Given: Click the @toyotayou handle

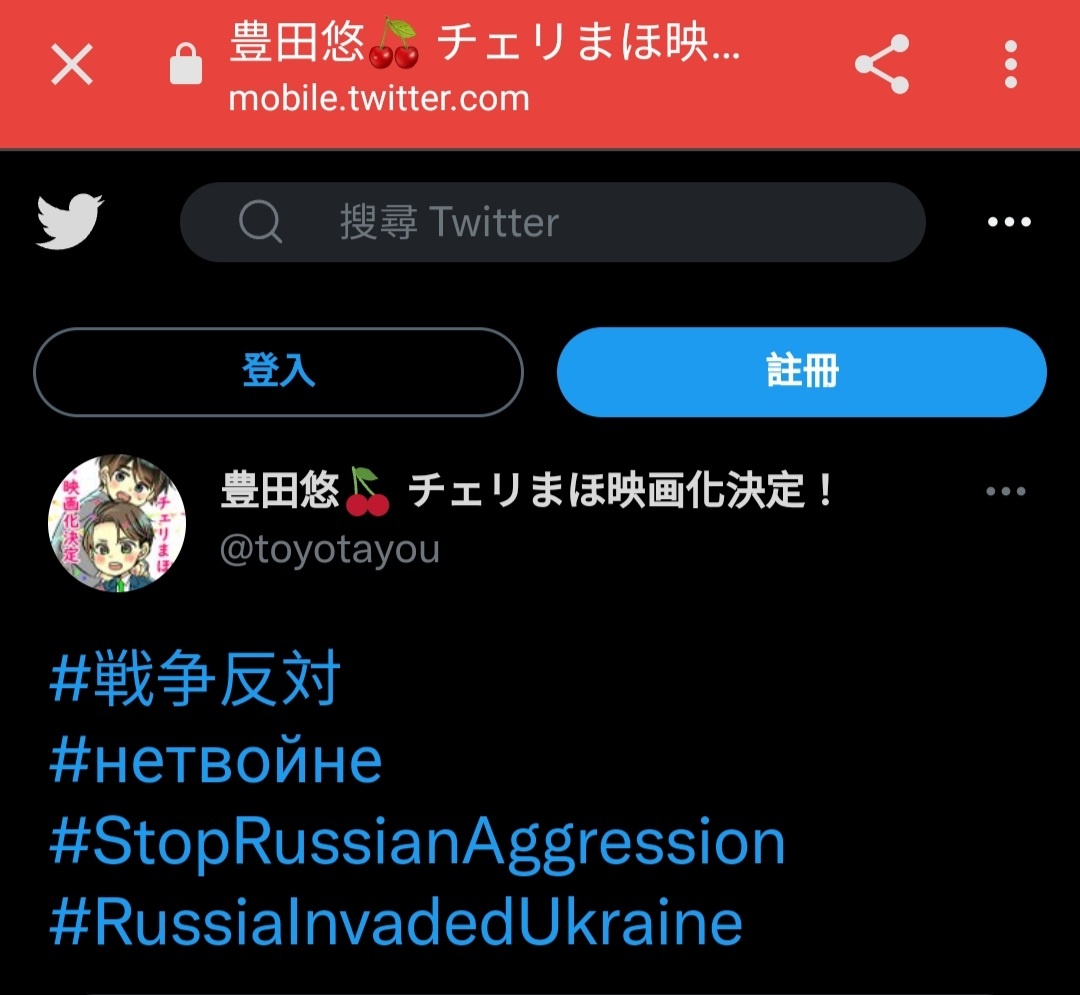Looking at the screenshot, I should tap(329, 550).
